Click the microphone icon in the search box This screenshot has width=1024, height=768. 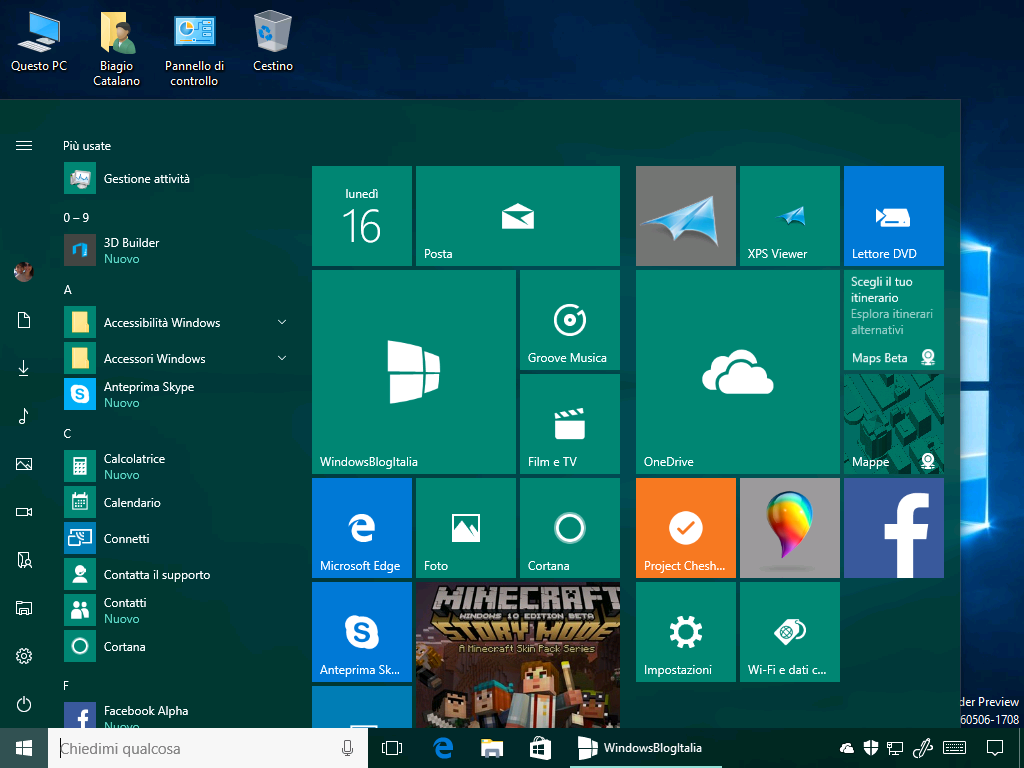(x=347, y=748)
